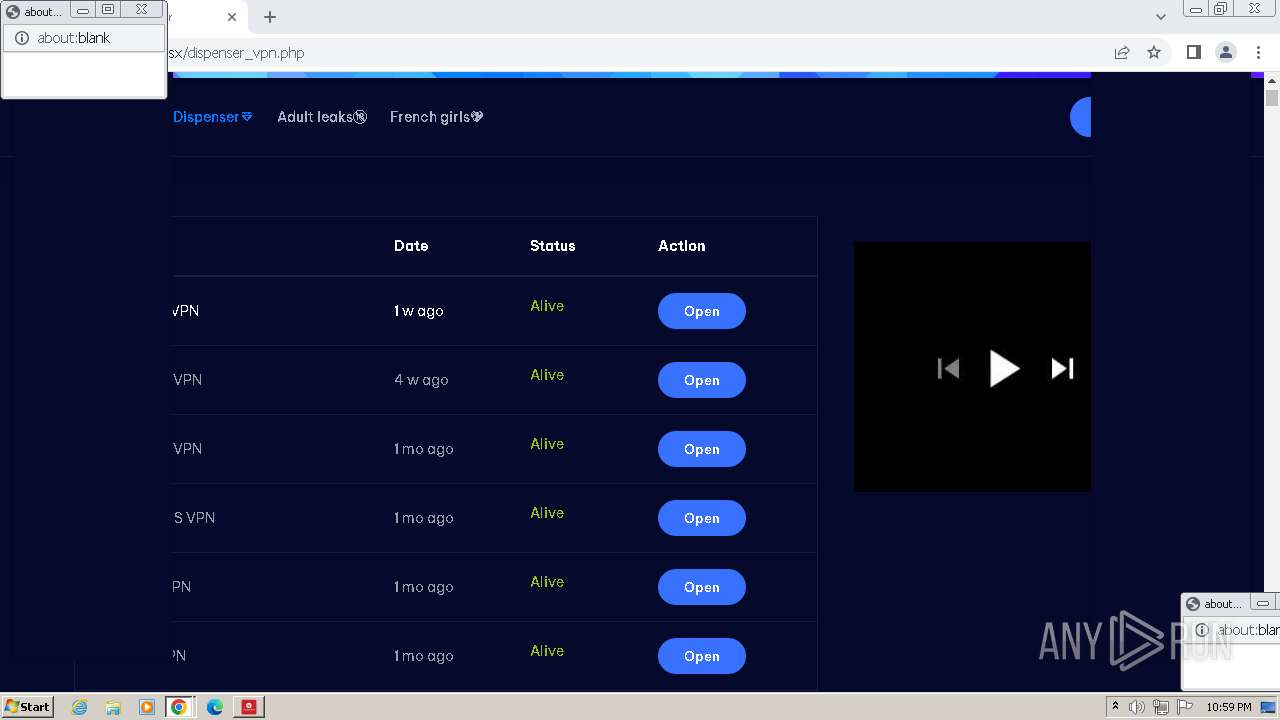Show hidden system tray icons
1280x720 pixels.
point(1115,706)
